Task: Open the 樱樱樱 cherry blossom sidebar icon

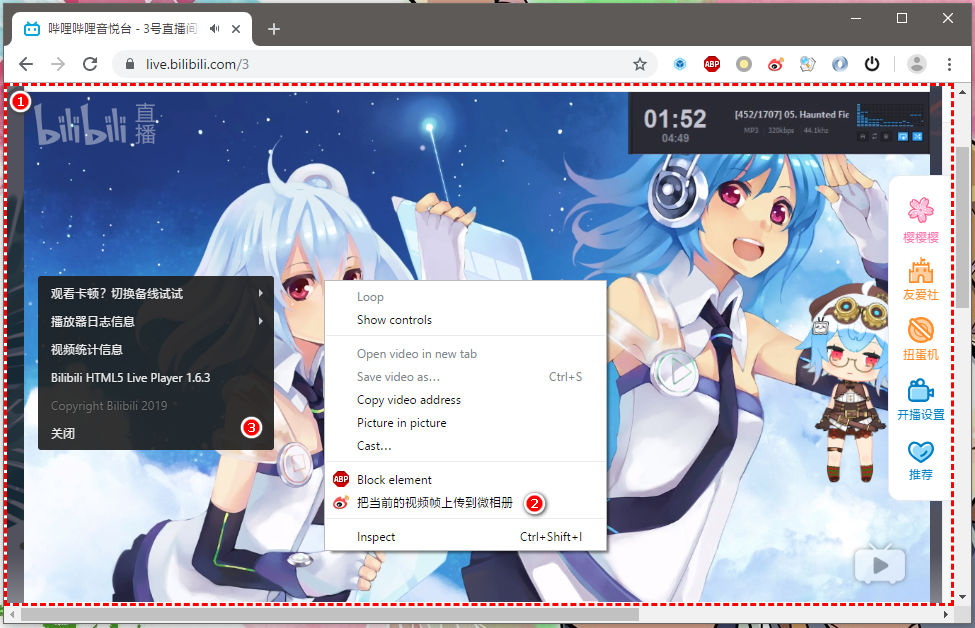Action: tap(921, 219)
